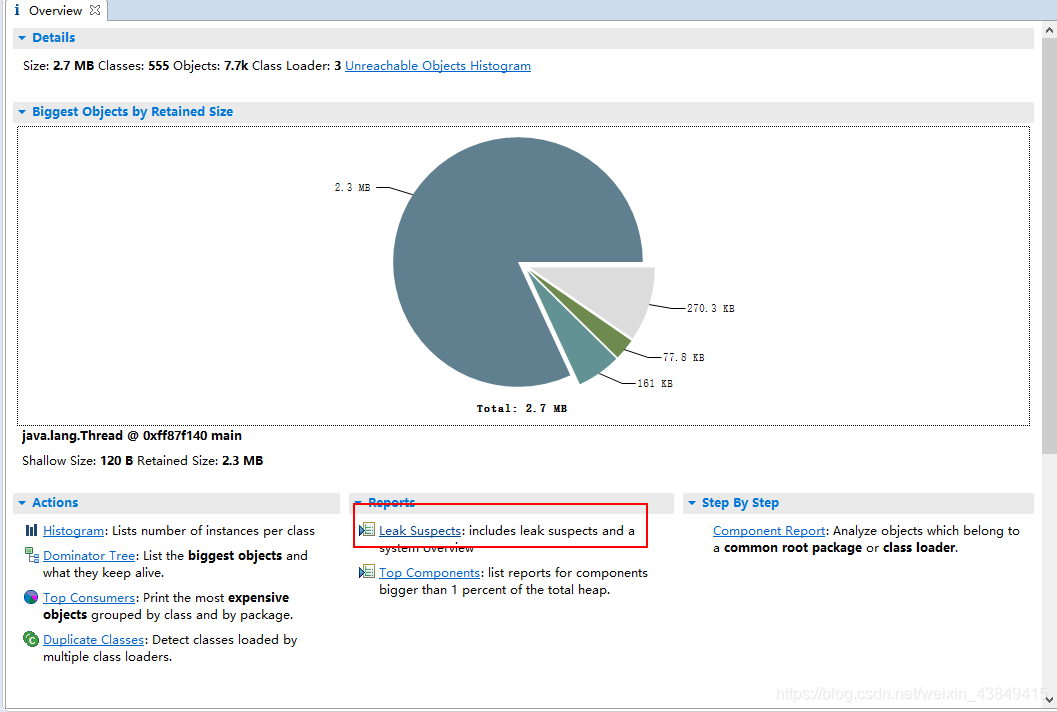
Task: Open the Histogram link
Action: pyautogui.click(x=73, y=531)
